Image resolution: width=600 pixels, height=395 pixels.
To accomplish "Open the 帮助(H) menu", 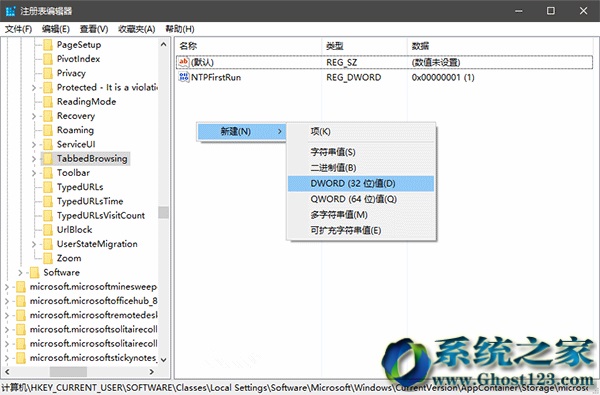I will pos(179,29).
